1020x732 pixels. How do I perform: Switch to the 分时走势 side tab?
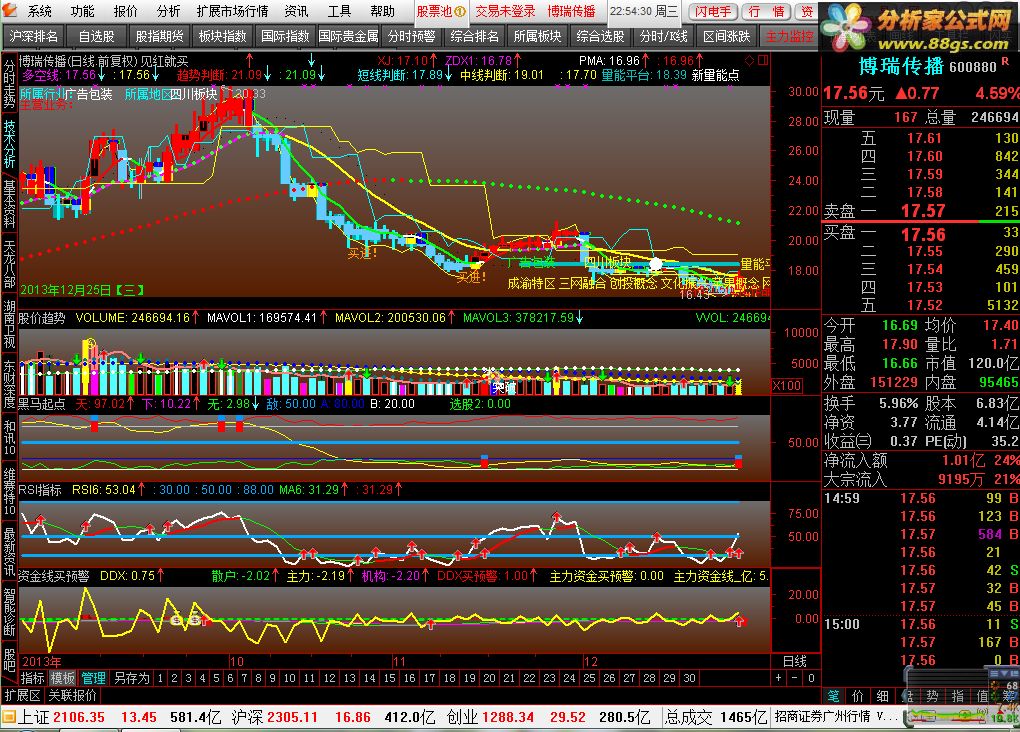click(9, 85)
